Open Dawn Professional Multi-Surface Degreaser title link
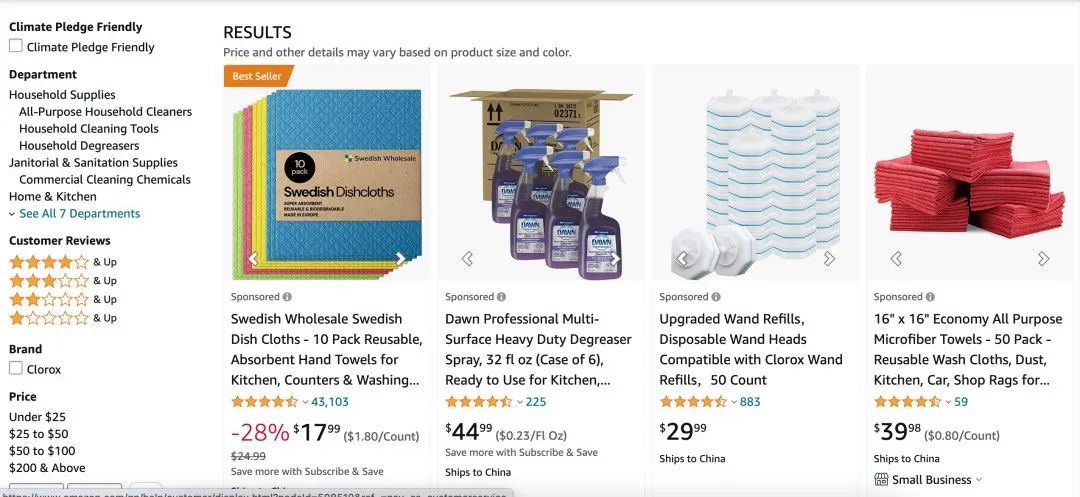This screenshot has width=1080, height=497. tap(538, 349)
